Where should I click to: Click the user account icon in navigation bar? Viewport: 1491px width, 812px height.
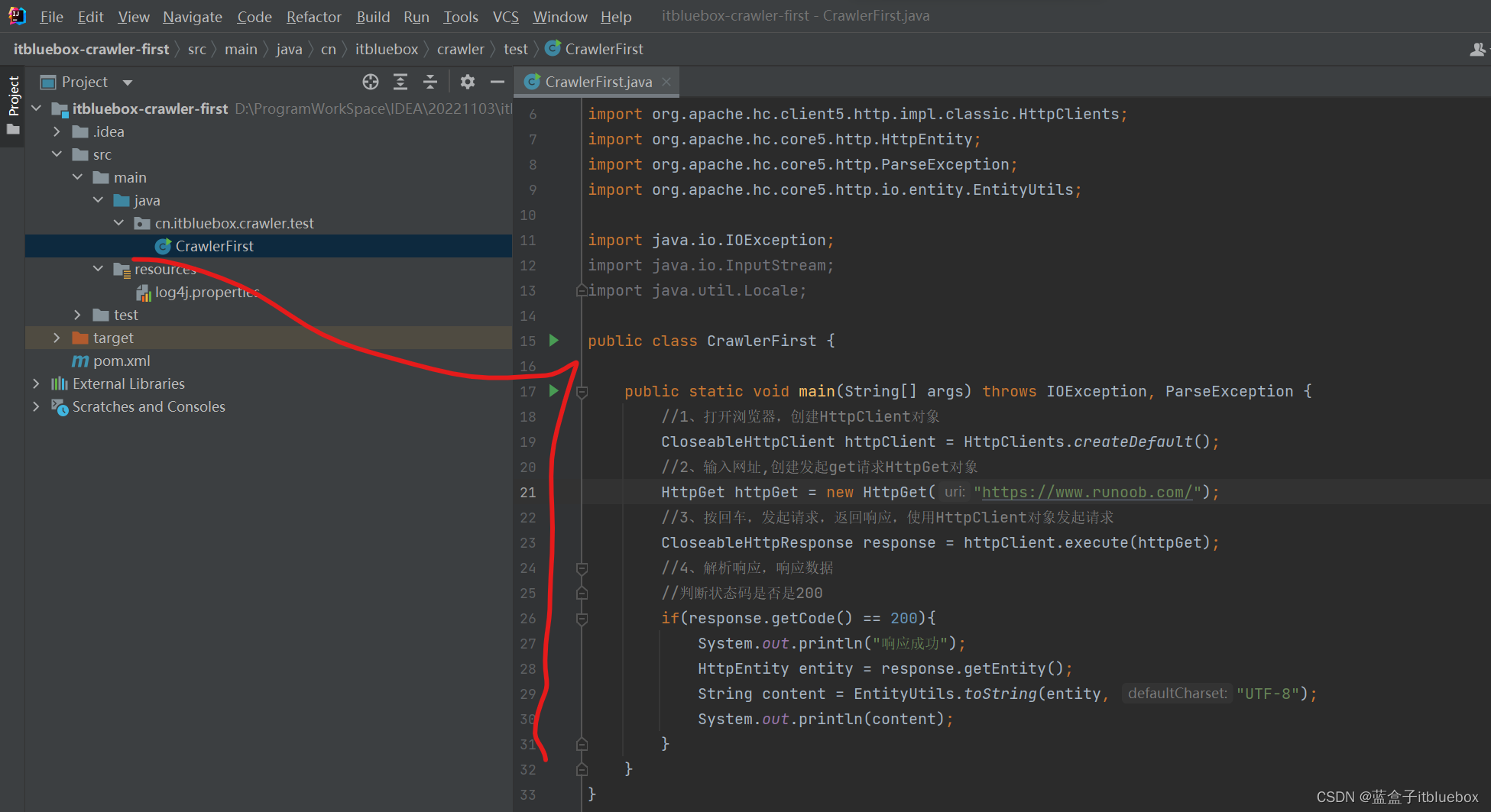pyautogui.click(x=1477, y=50)
